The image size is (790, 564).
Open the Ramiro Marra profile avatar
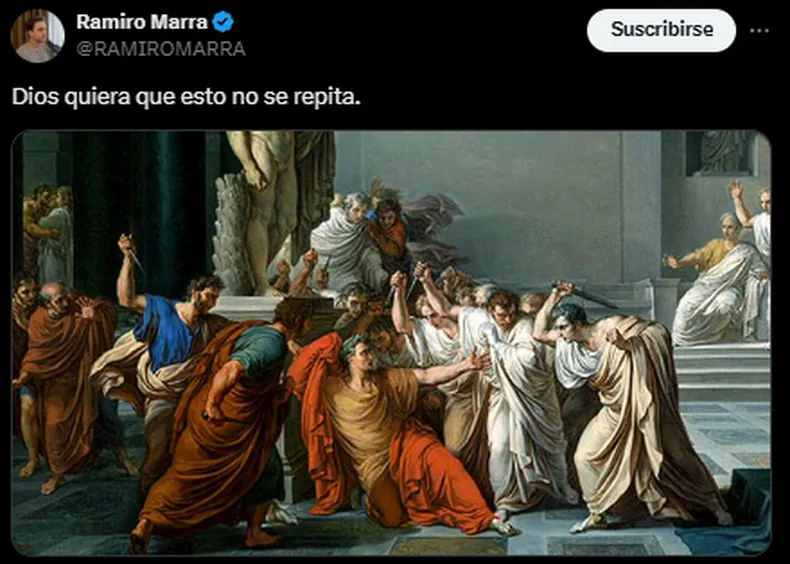[38, 36]
